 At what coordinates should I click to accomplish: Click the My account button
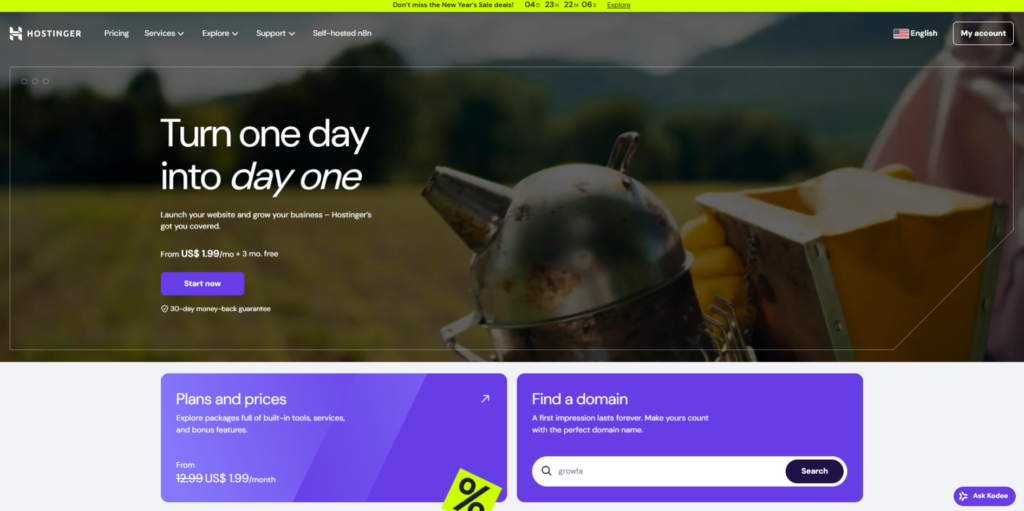click(983, 33)
